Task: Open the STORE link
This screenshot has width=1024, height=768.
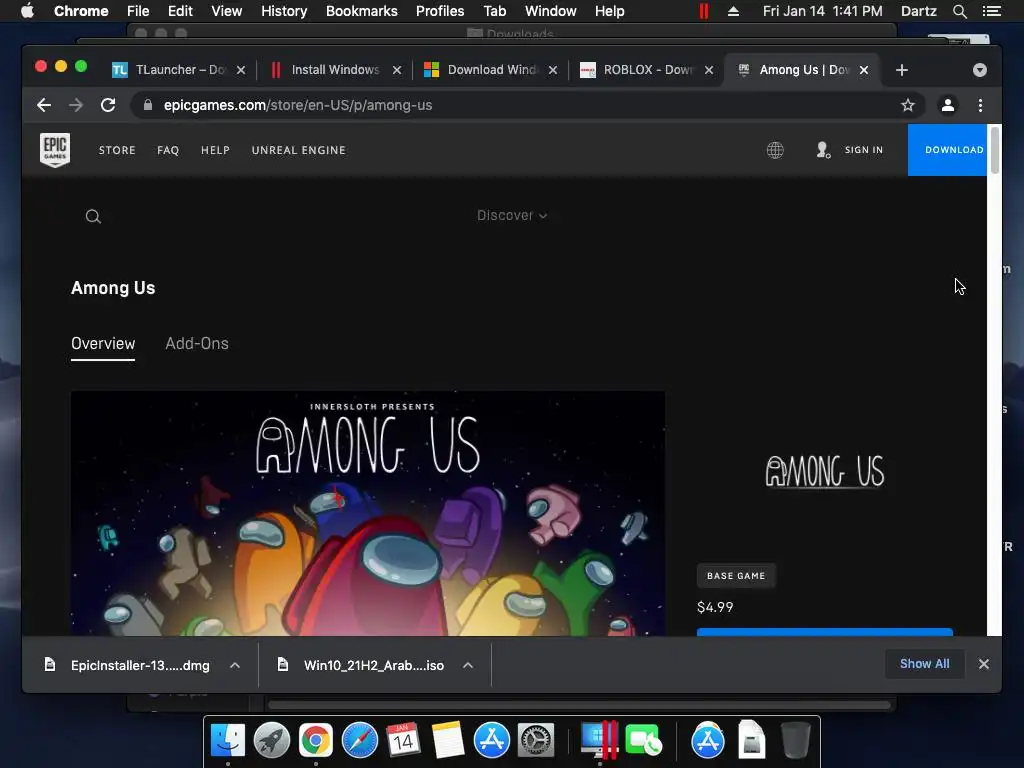Action: pyautogui.click(x=117, y=150)
